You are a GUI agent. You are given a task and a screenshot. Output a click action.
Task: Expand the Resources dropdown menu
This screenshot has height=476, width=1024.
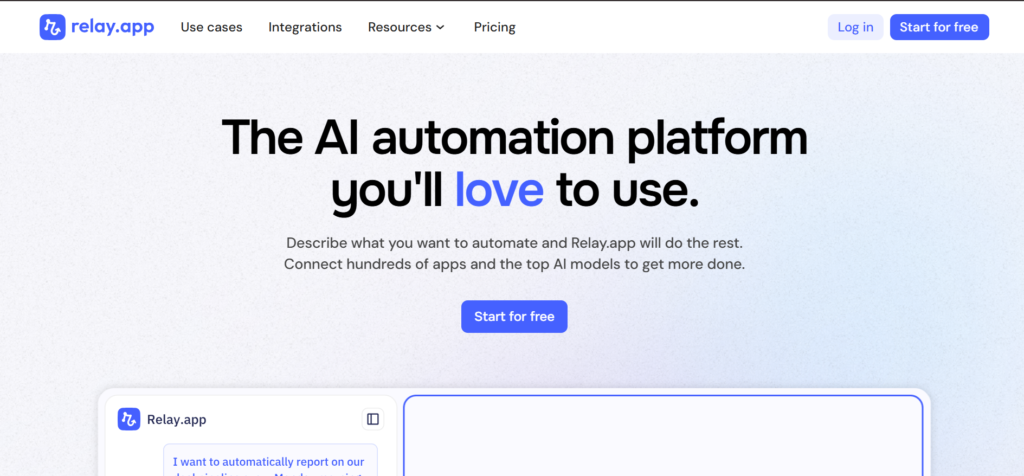tap(406, 27)
